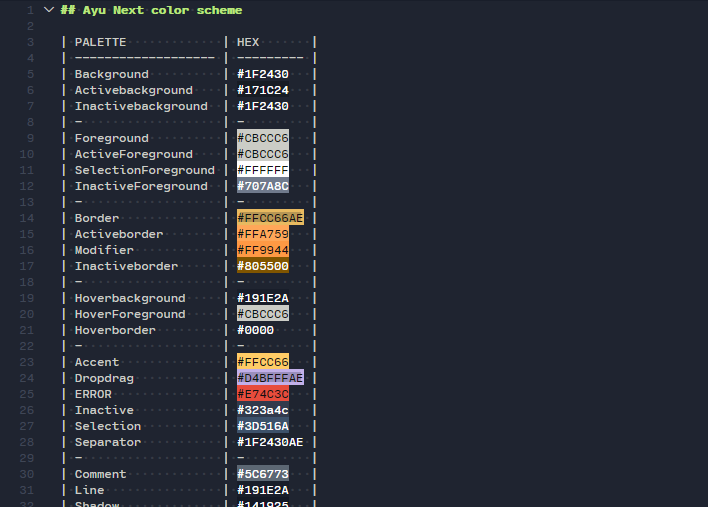This screenshot has width=708, height=507.
Task: Select the PALETTE column header
Action: click(100, 42)
